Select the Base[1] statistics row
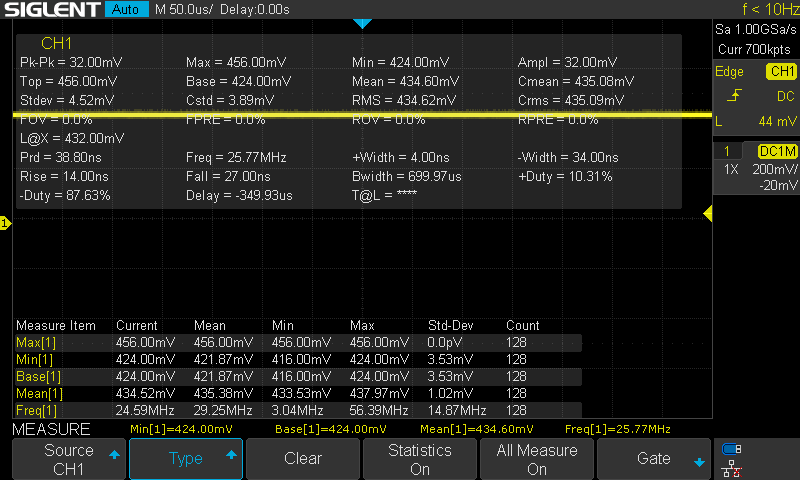800x480 pixels. [297, 376]
